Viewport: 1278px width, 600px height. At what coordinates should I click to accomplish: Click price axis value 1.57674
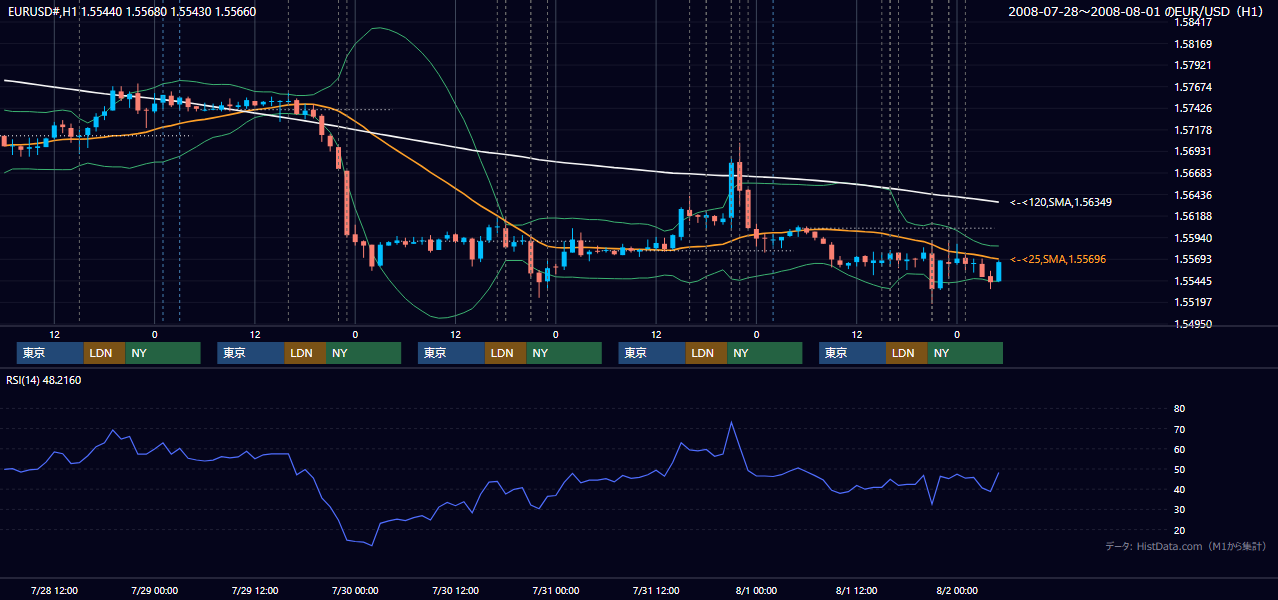(1193, 87)
